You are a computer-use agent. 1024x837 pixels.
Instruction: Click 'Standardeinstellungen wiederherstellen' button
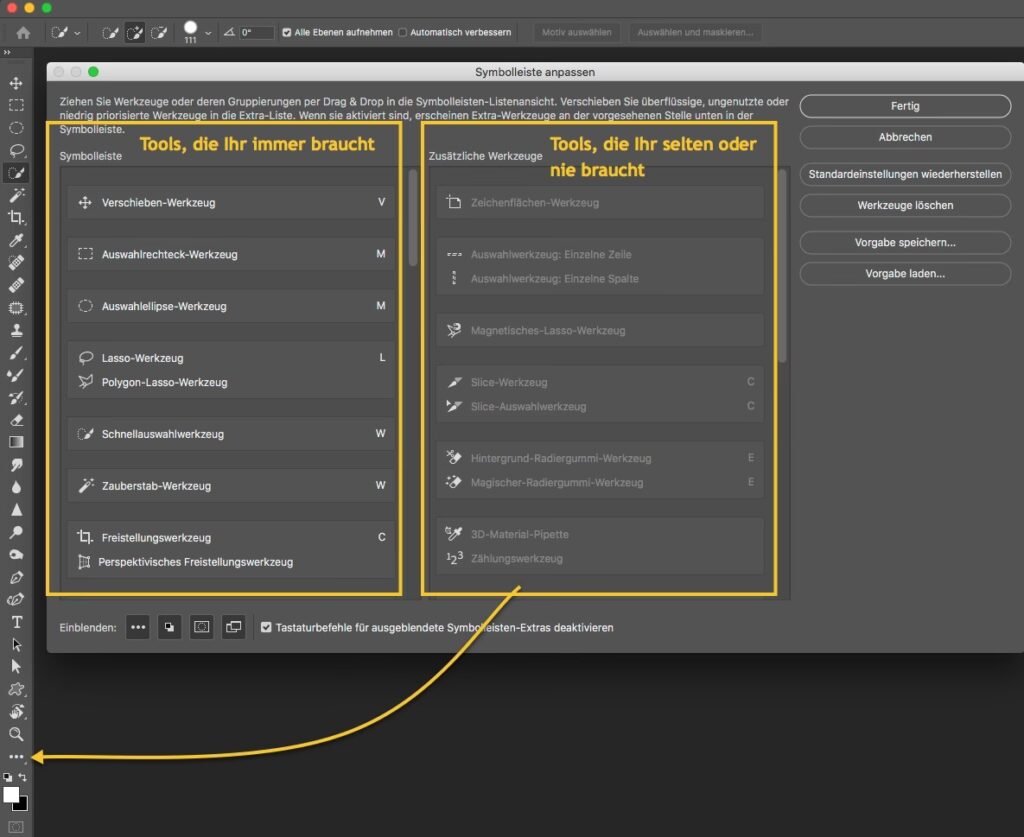click(x=904, y=174)
